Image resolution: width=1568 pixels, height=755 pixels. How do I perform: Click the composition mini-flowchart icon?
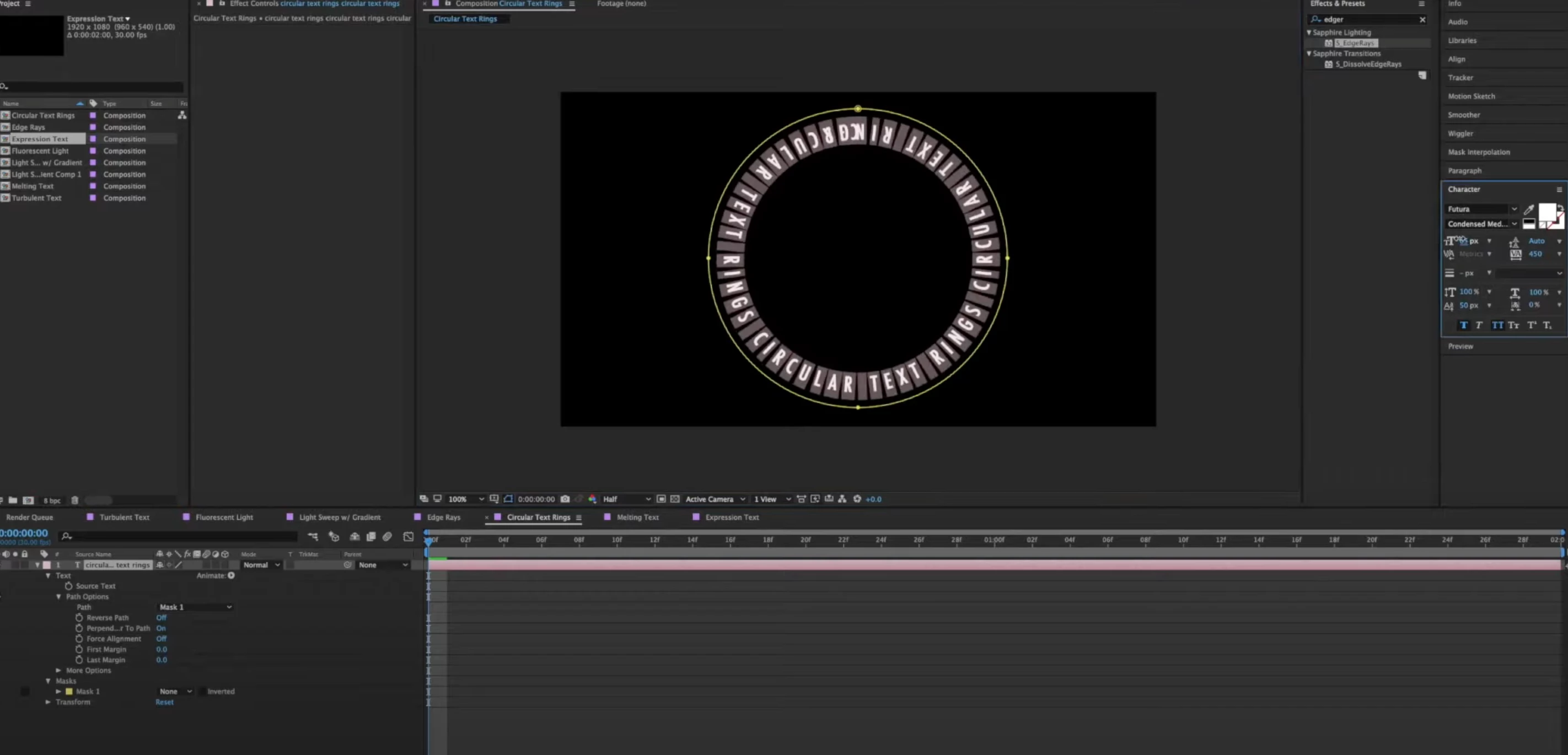click(313, 537)
